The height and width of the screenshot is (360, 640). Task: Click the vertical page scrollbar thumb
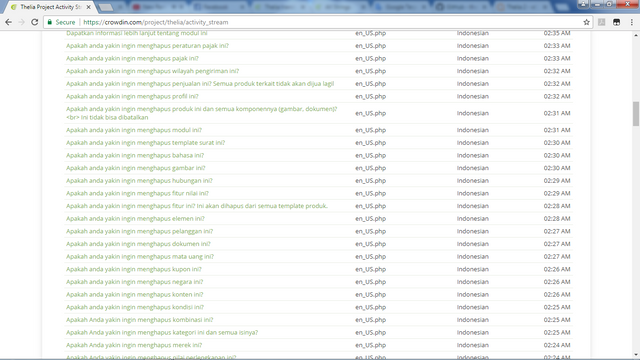point(636,114)
